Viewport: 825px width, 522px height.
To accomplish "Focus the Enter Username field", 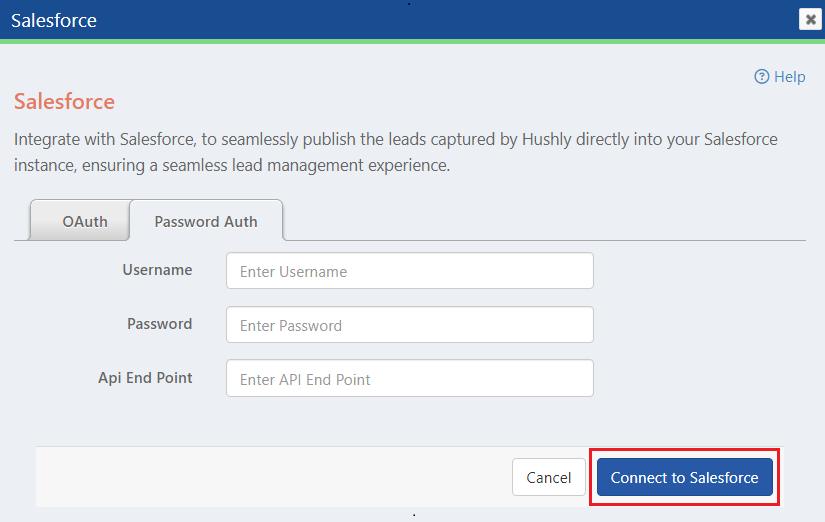I will coord(410,271).
